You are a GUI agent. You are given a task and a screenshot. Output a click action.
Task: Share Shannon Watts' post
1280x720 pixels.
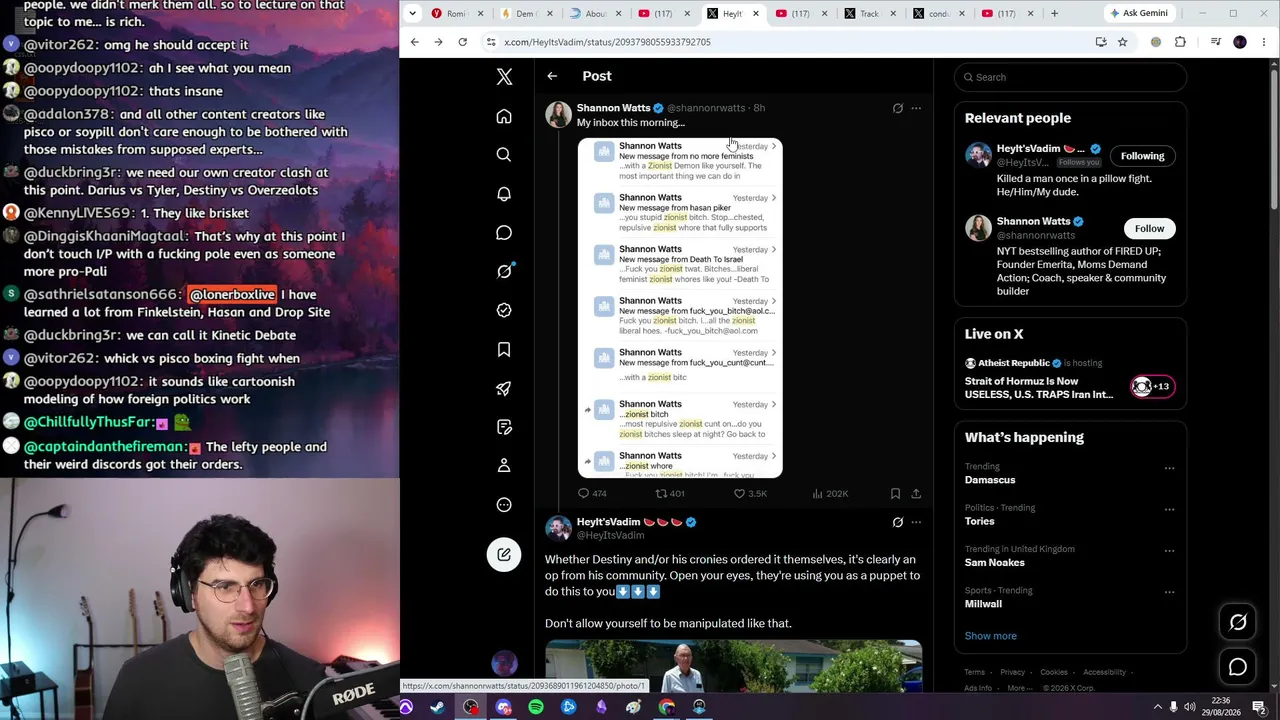[916, 493]
